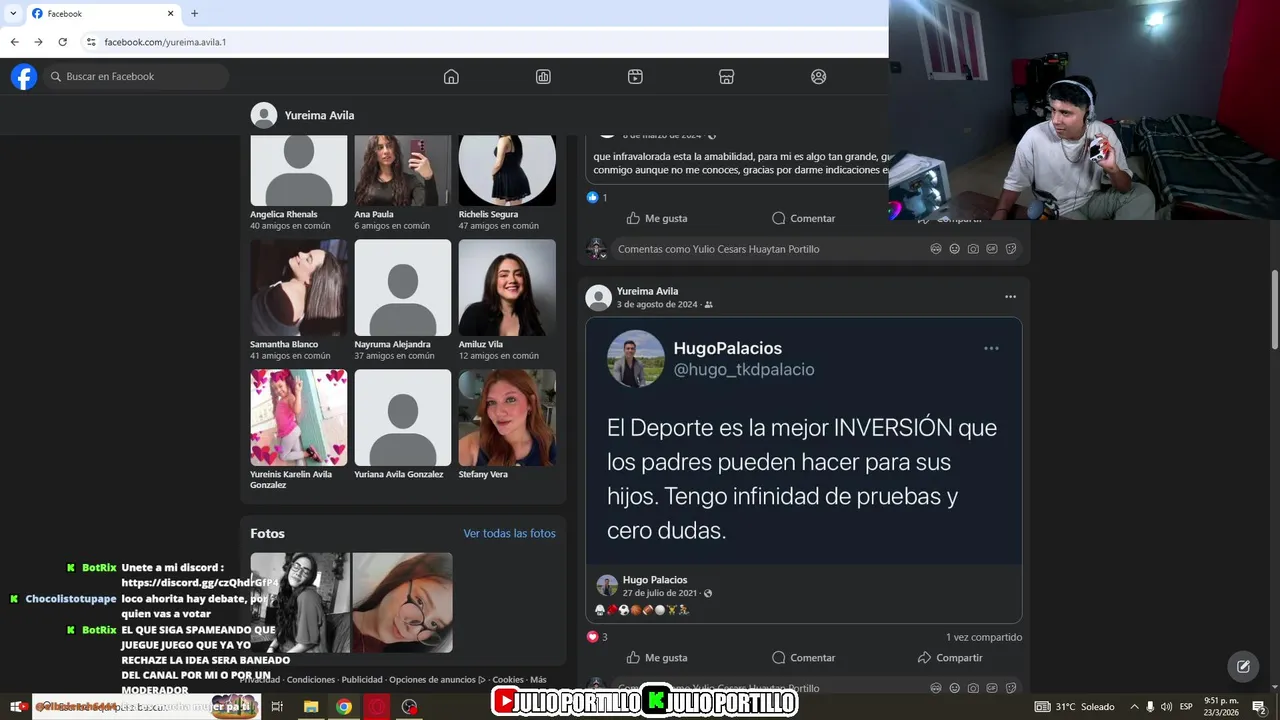Image resolution: width=1280 pixels, height=720 pixels.
Task: Open Reels video icon in top navigation
Action: click(635, 77)
